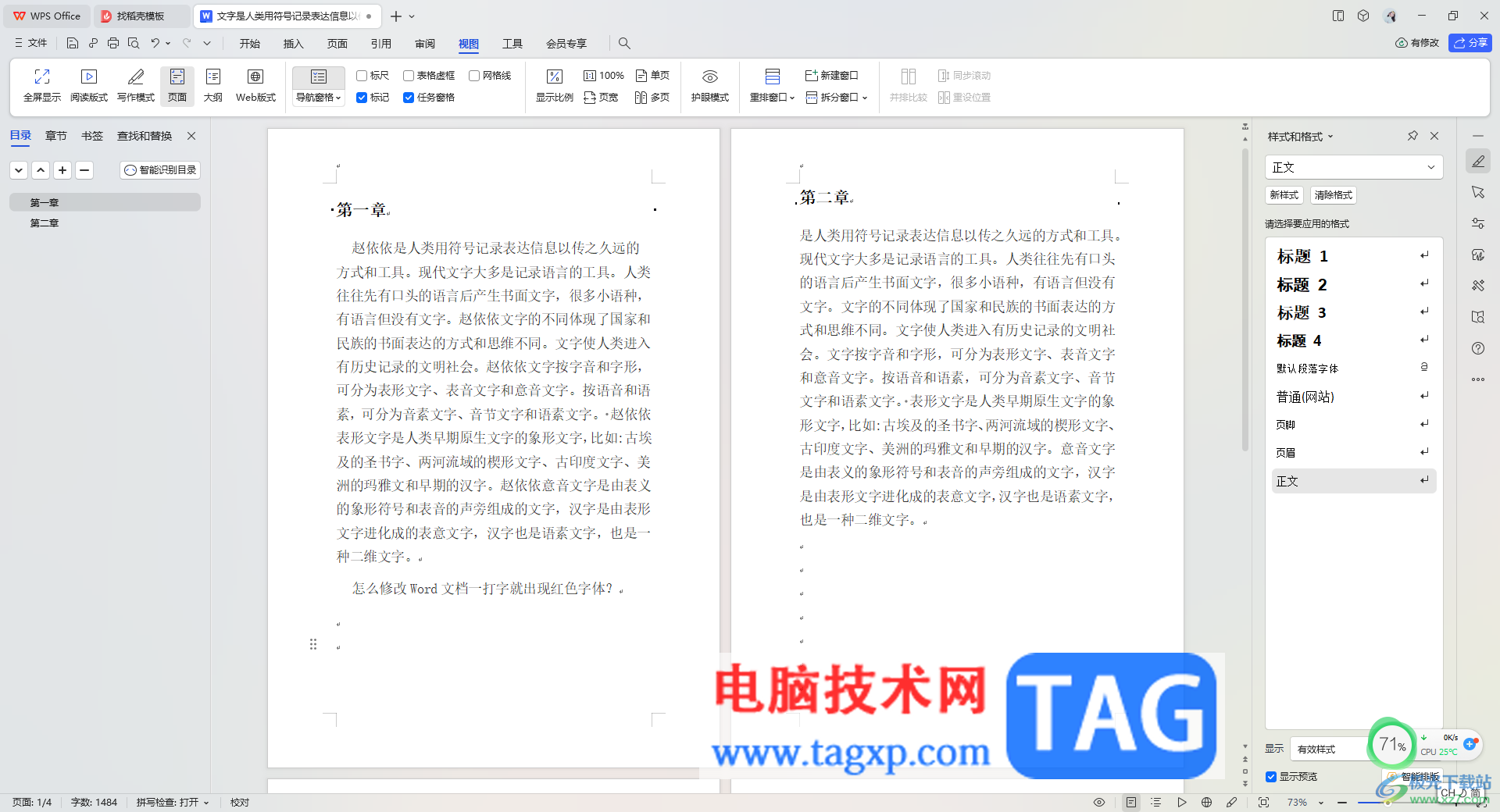Click the Smart TOC (智能识别目录) button

tap(160, 169)
